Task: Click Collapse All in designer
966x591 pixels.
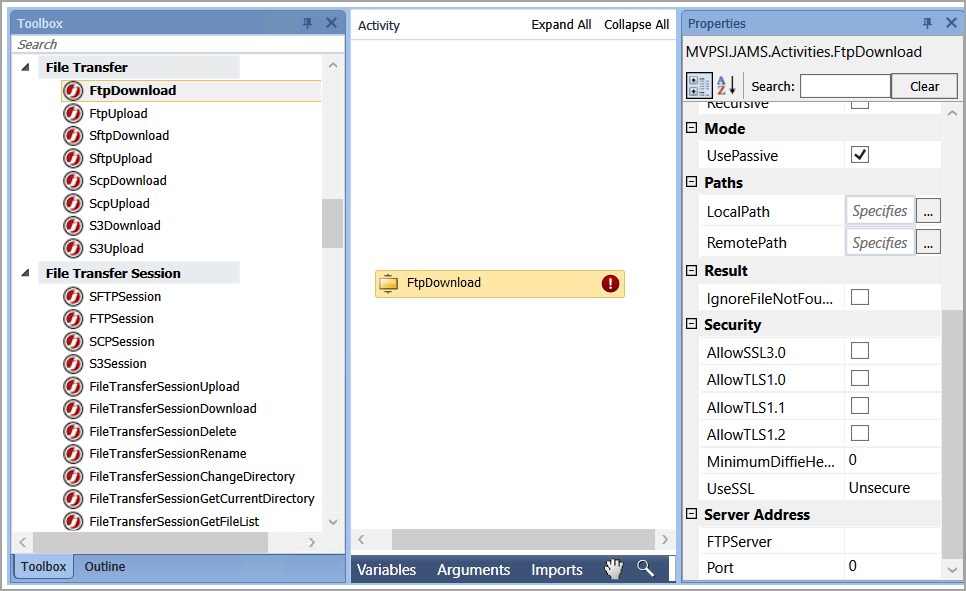Action: (x=636, y=25)
